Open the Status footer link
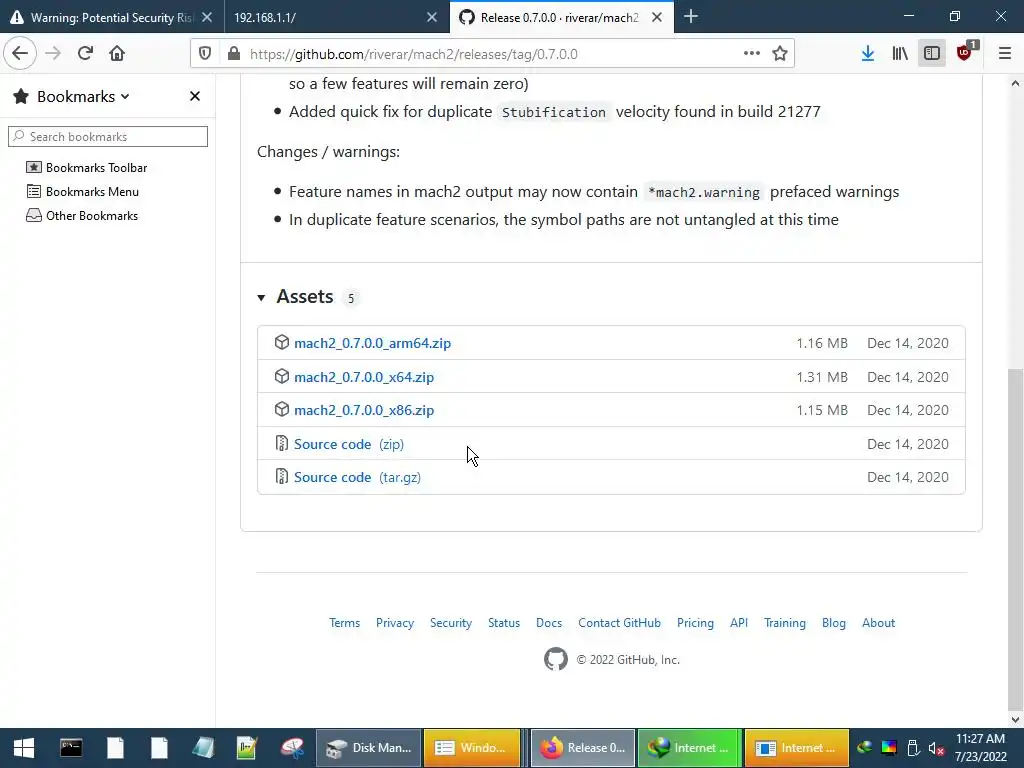The height and width of the screenshot is (768, 1024). (x=504, y=623)
